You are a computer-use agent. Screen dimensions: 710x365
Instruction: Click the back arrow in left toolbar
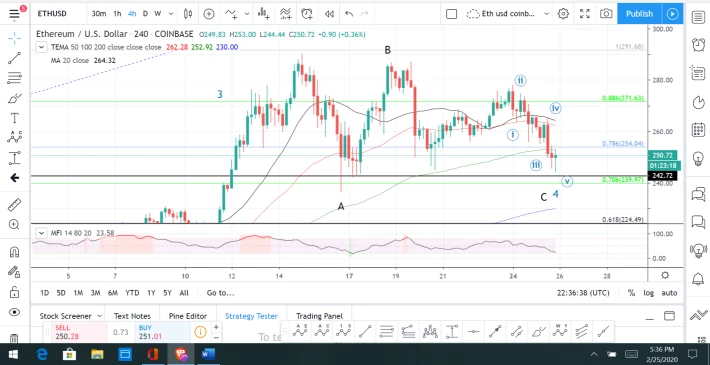coord(14,178)
